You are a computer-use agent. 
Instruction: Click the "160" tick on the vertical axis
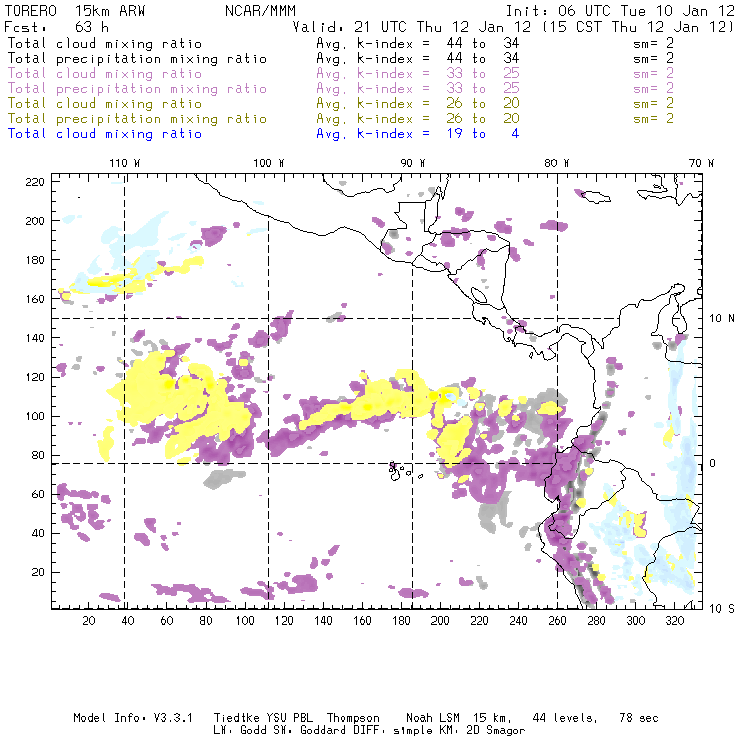[x=35, y=299]
